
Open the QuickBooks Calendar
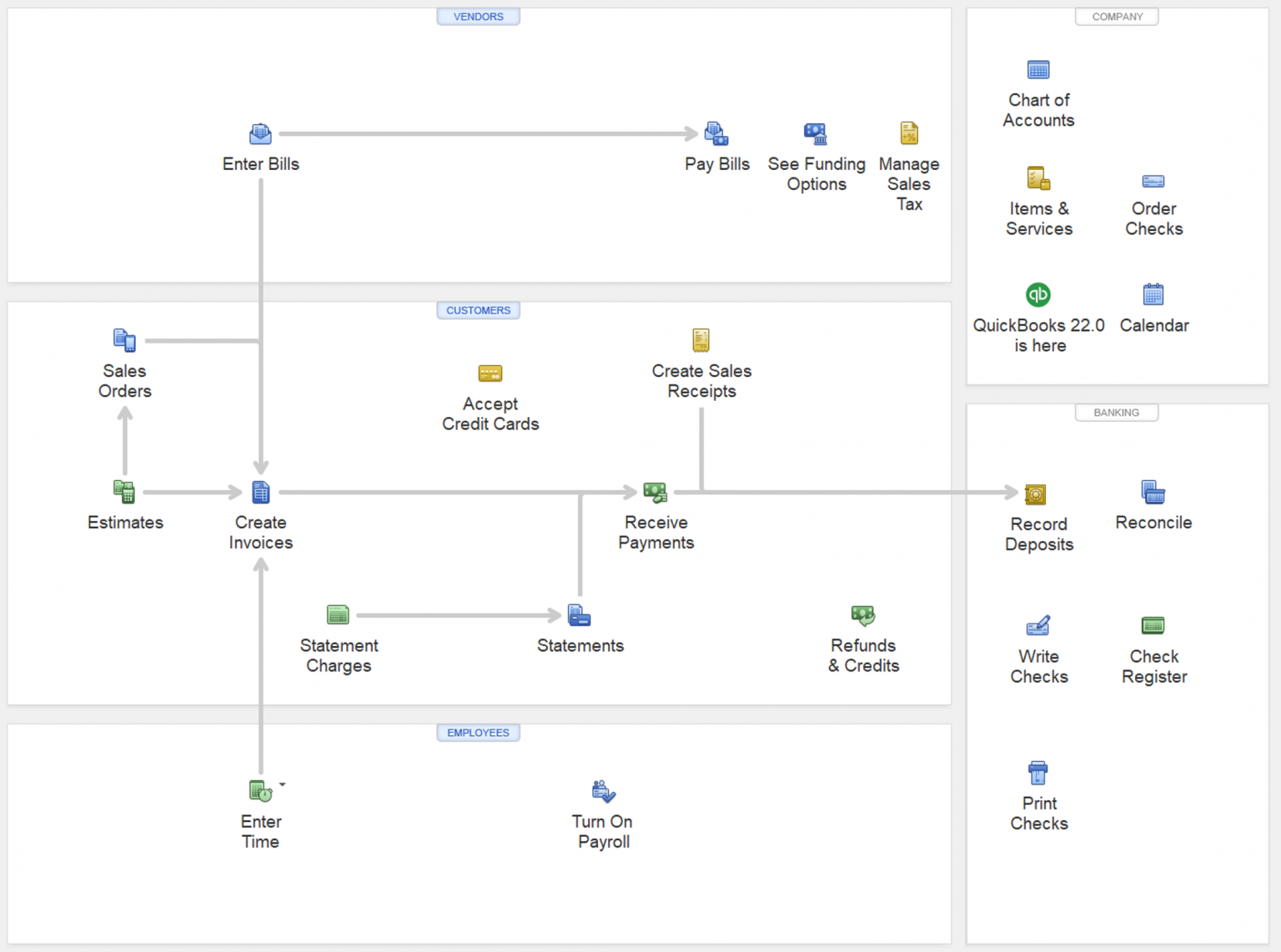click(x=1153, y=294)
